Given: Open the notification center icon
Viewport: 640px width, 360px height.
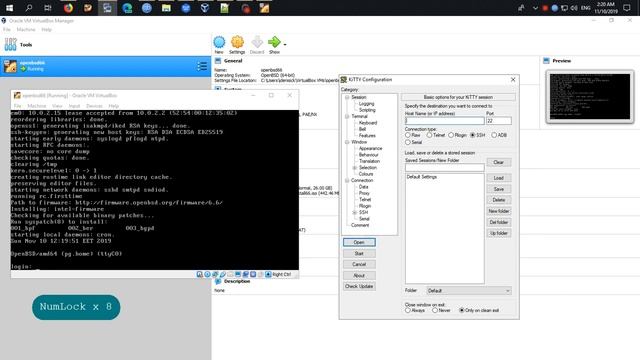Looking at the screenshot, I should pos(627,8).
